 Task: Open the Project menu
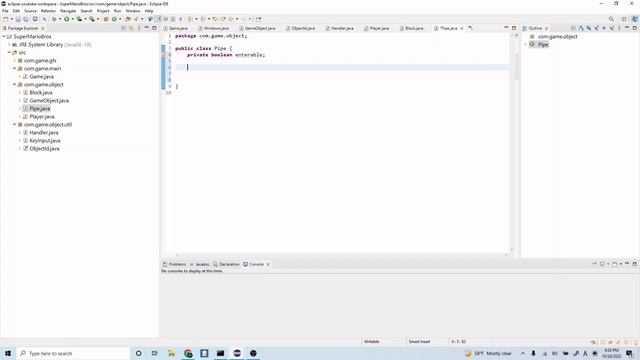point(103,11)
